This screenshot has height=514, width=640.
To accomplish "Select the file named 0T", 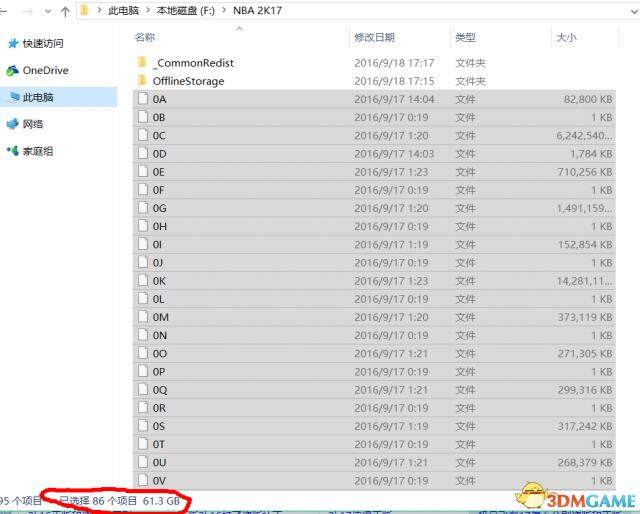I will 159,445.
